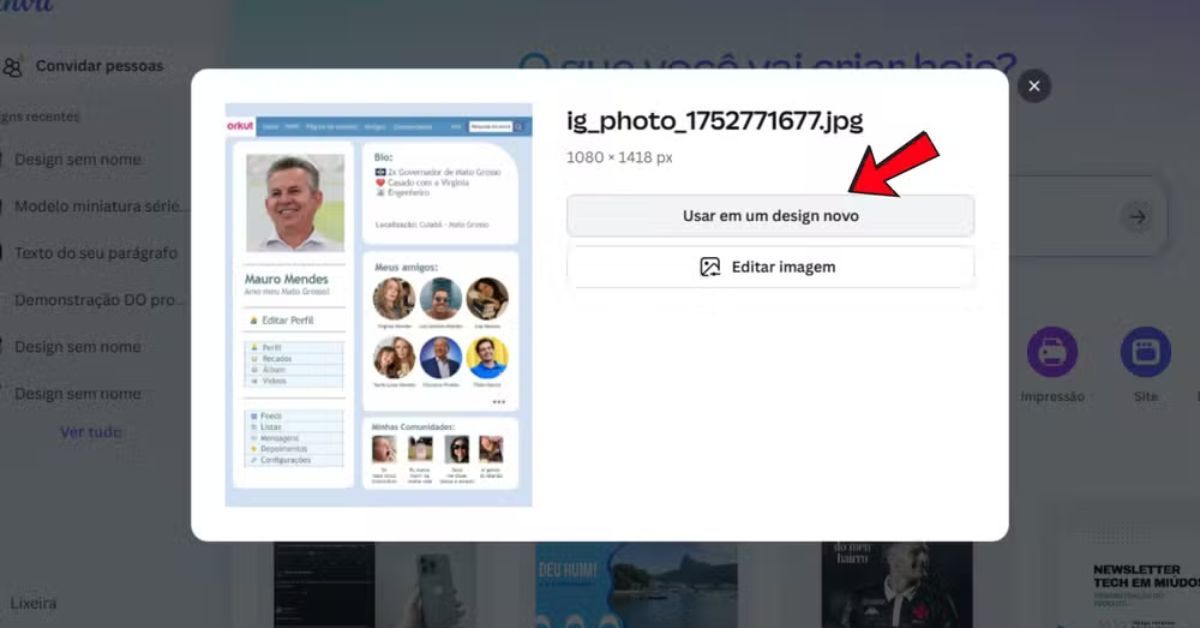Open the 'Lixeira' sidebar item
The height and width of the screenshot is (628, 1200).
coord(33,603)
